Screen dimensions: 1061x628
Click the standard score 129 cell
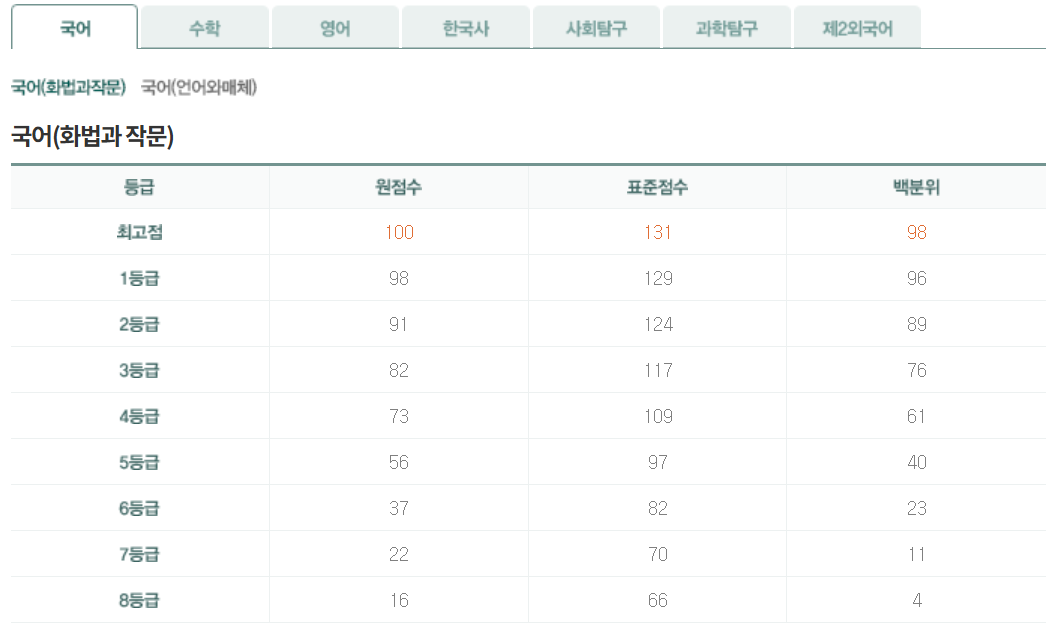point(657,278)
